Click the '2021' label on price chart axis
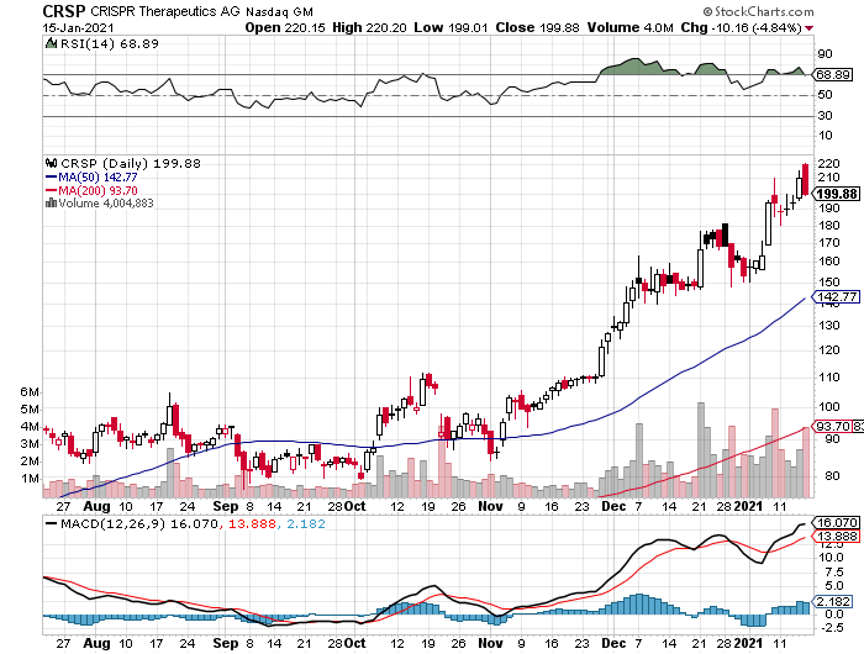This screenshot has width=864, height=654. 749,506
